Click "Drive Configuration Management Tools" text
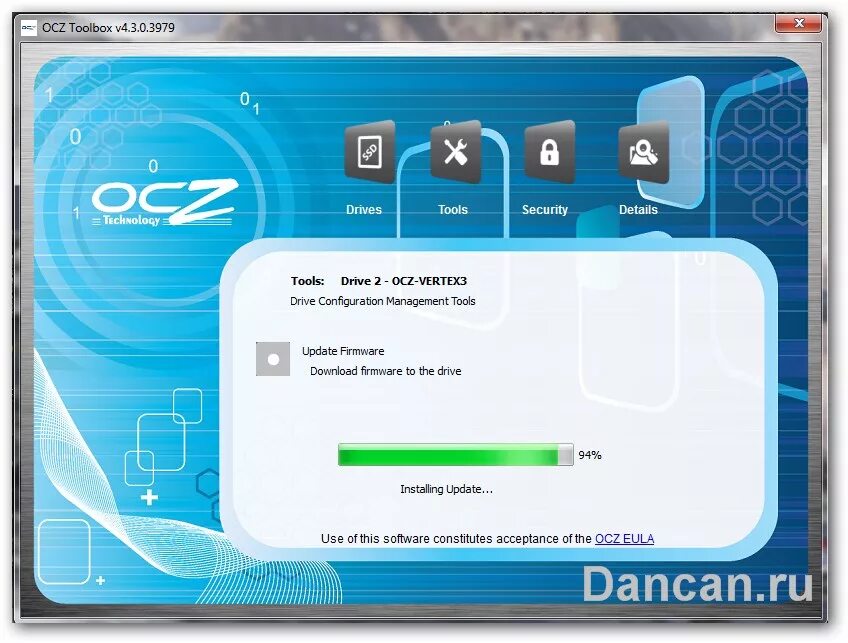Viewport: 848px width, 643px height. point(382,301)
